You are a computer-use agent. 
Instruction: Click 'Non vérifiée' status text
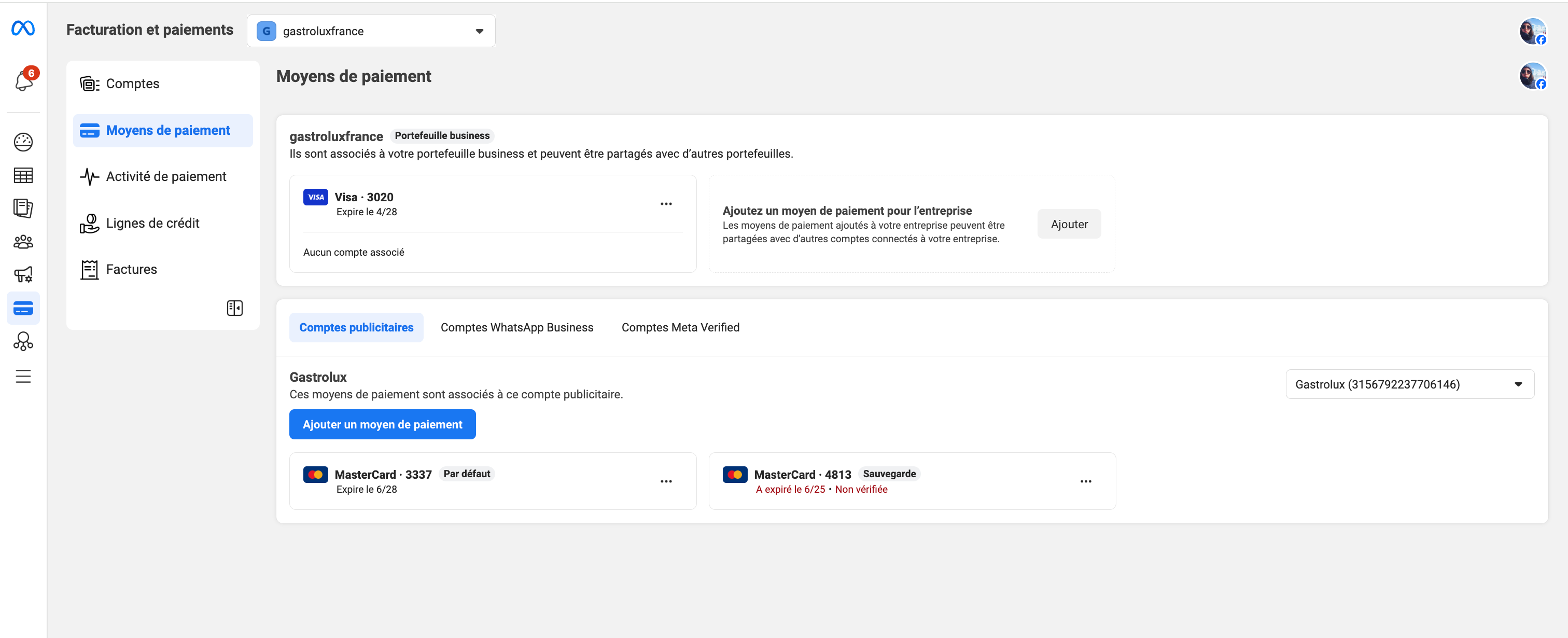click(x=861, y=490)
